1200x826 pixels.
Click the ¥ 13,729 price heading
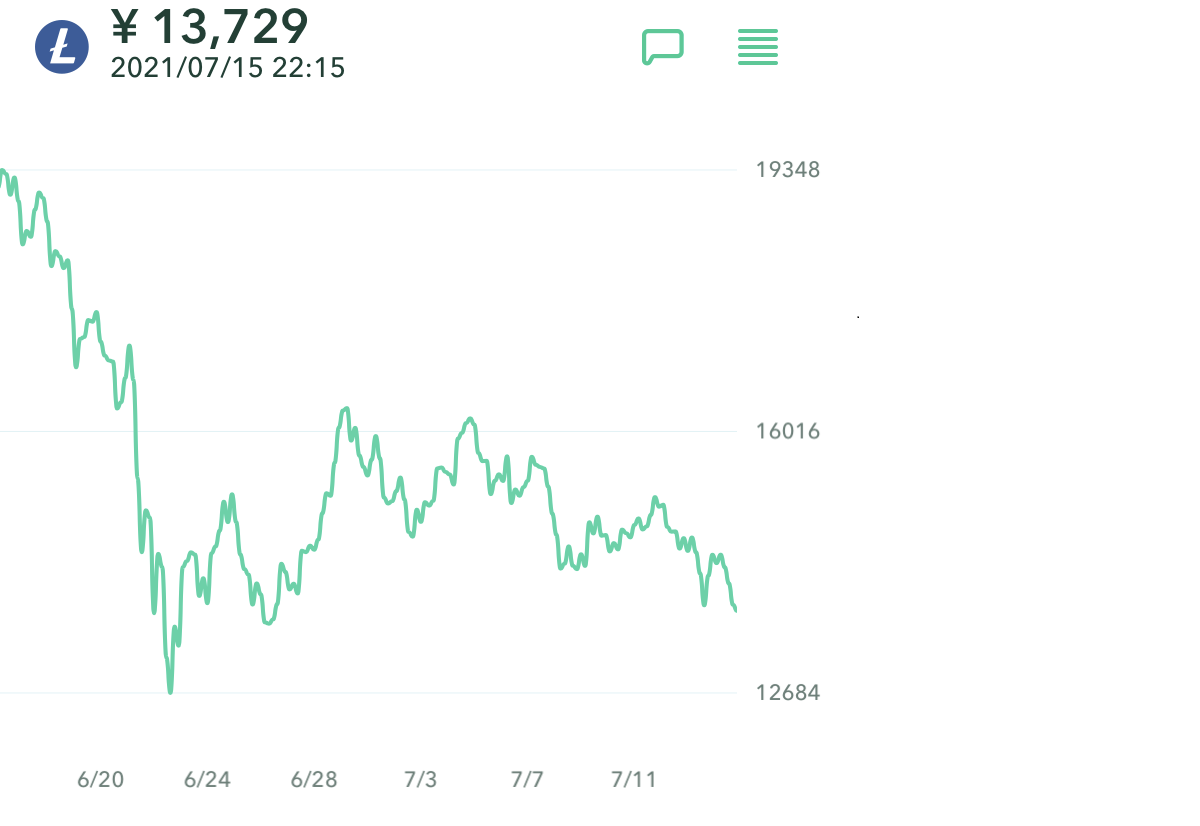[209, 26]
